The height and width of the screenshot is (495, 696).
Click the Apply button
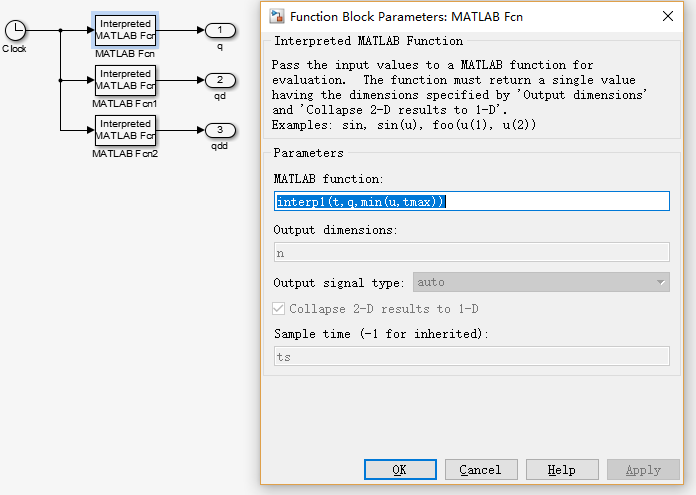642,470
